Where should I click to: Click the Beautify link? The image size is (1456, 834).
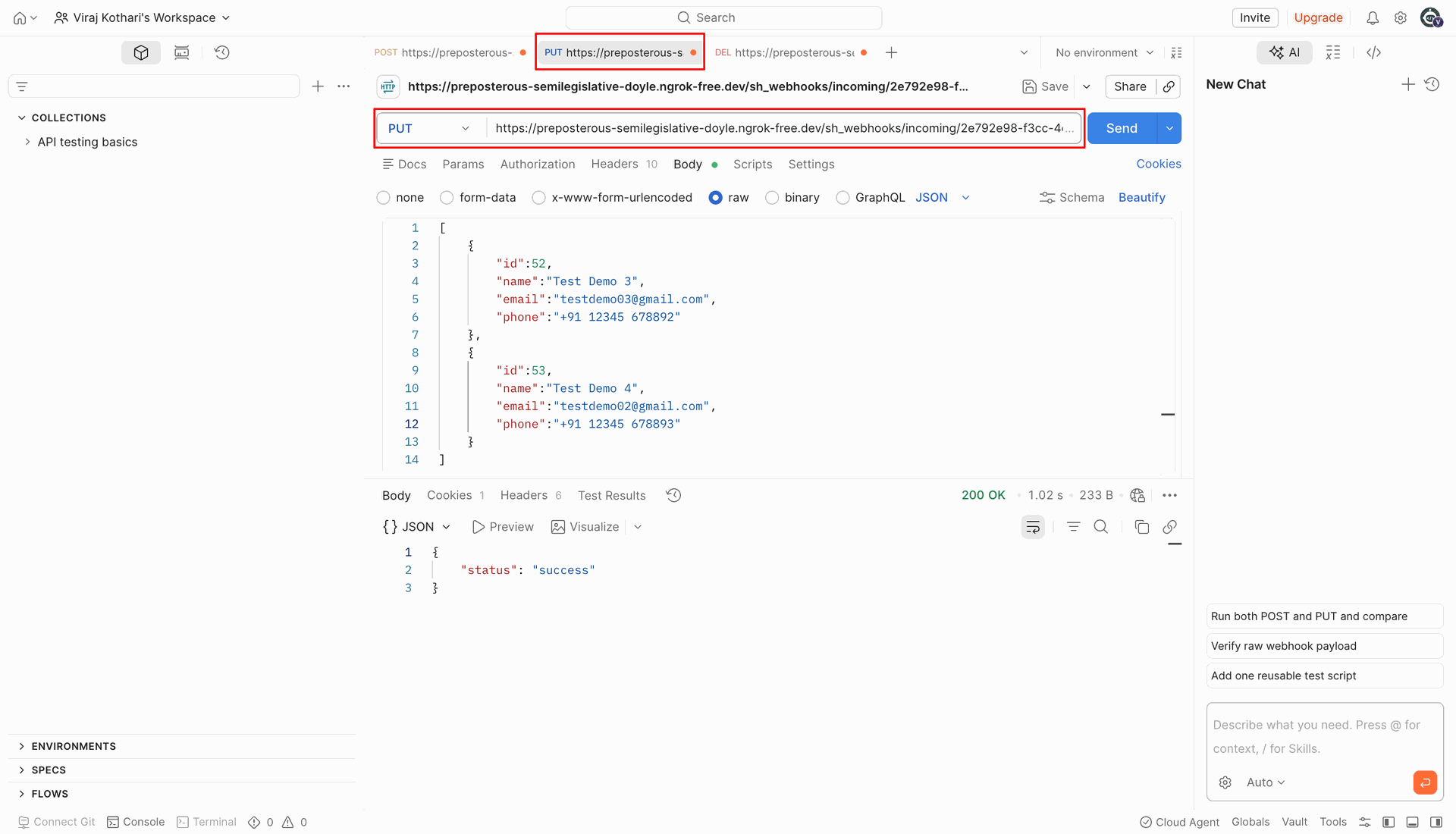[x=1141, y=197]
